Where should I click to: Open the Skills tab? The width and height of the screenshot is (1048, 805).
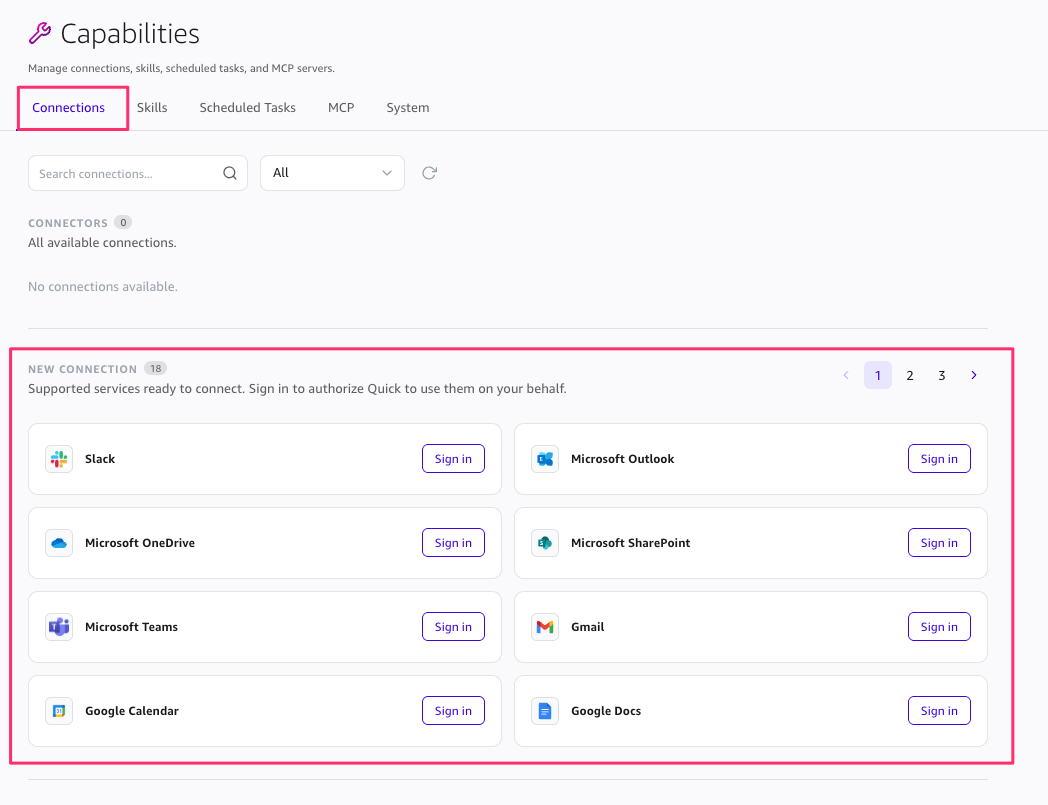coord(152,108)
